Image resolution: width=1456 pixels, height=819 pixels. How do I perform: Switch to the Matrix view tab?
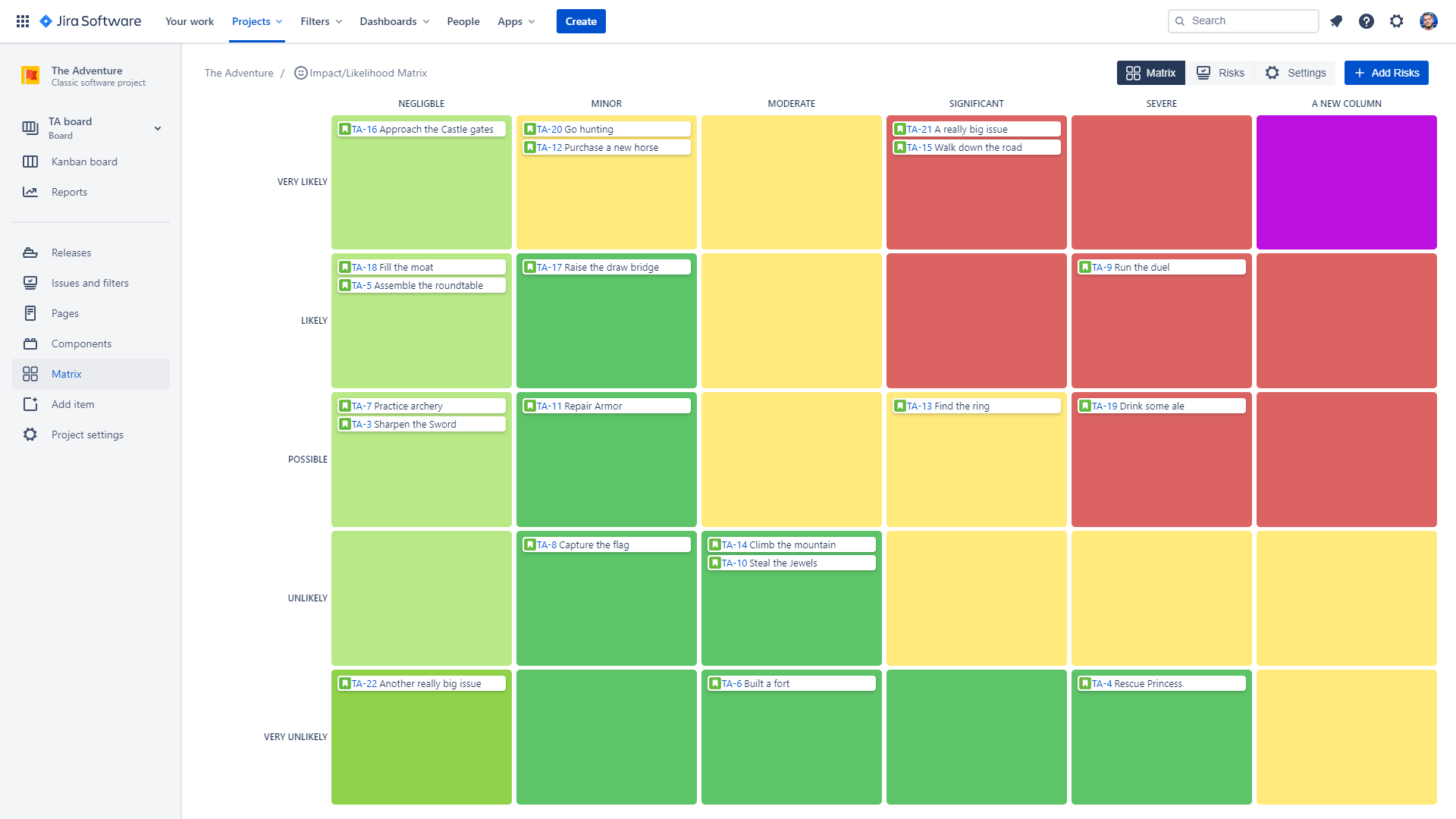pyautogui.click(x=1150, y=73)
